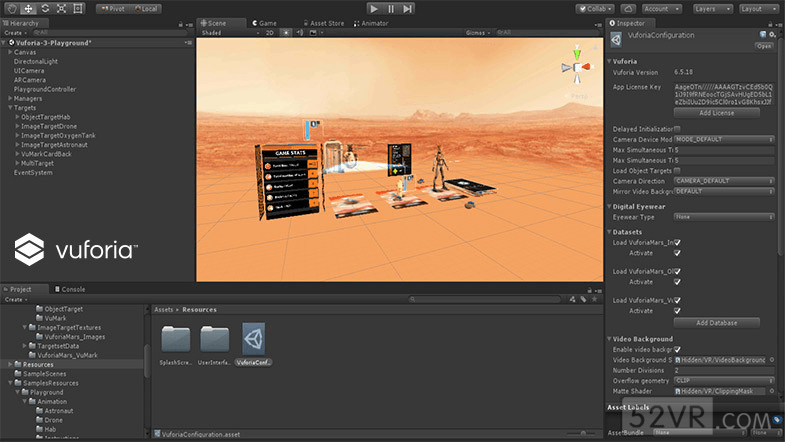Click the Open button in Inspector

[764, 46]
